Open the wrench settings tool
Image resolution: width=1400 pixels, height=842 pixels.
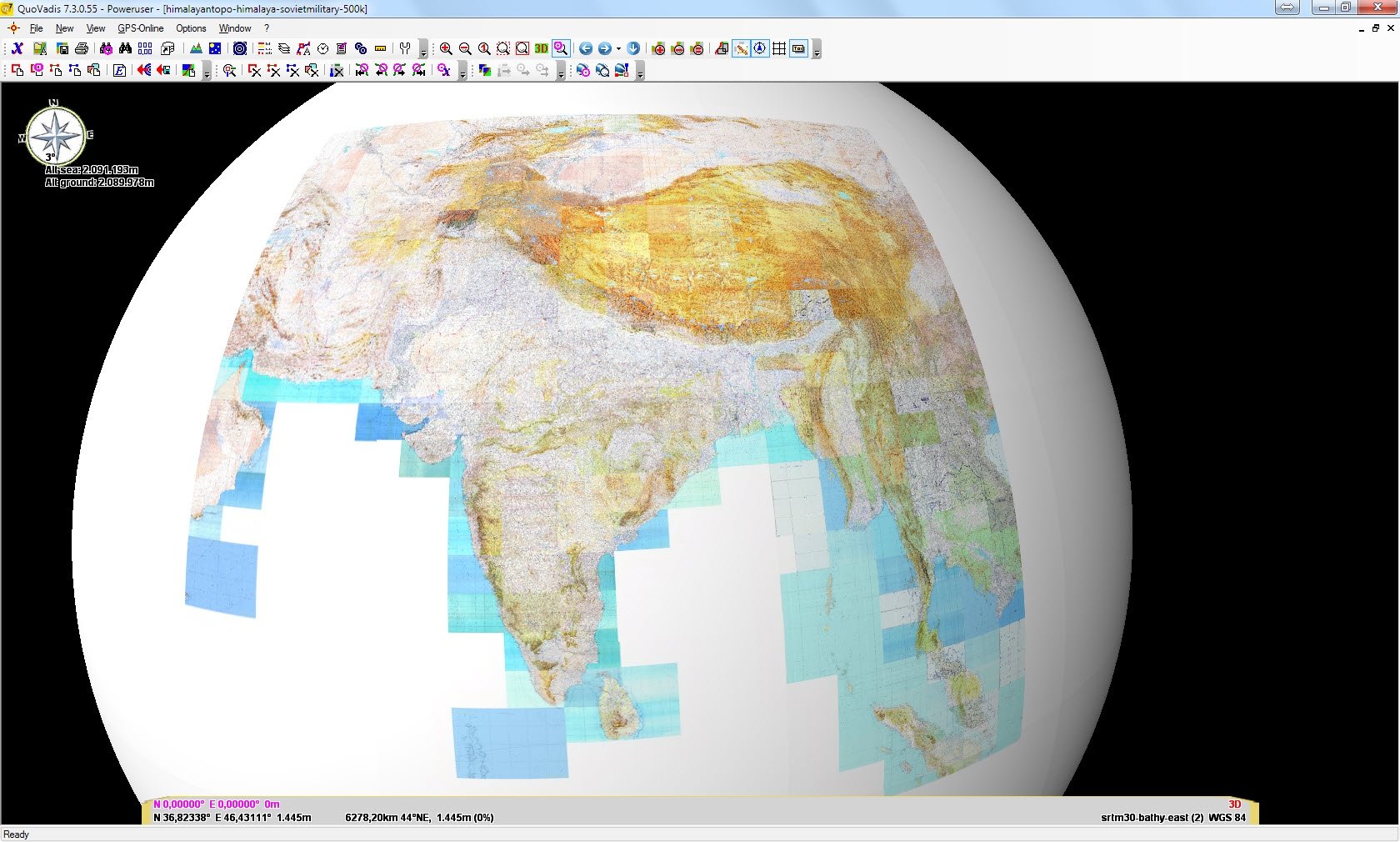[x=405, y=48]
